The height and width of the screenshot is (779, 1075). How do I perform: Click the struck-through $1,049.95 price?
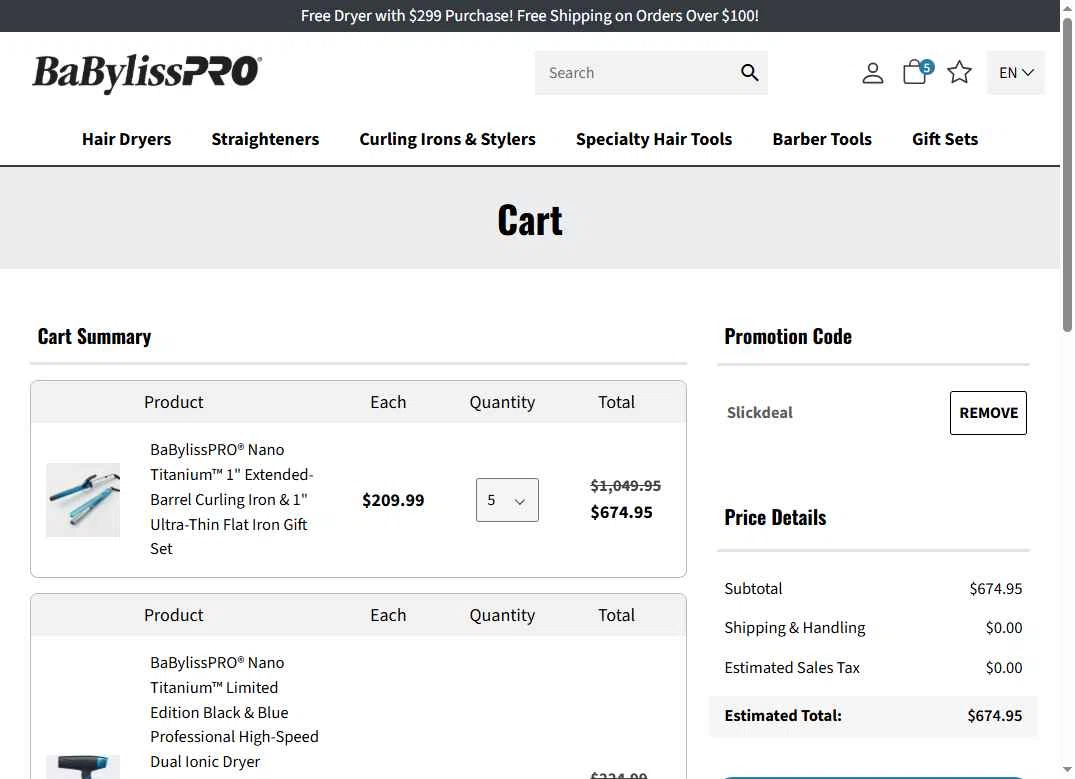[x=625, y=486]
